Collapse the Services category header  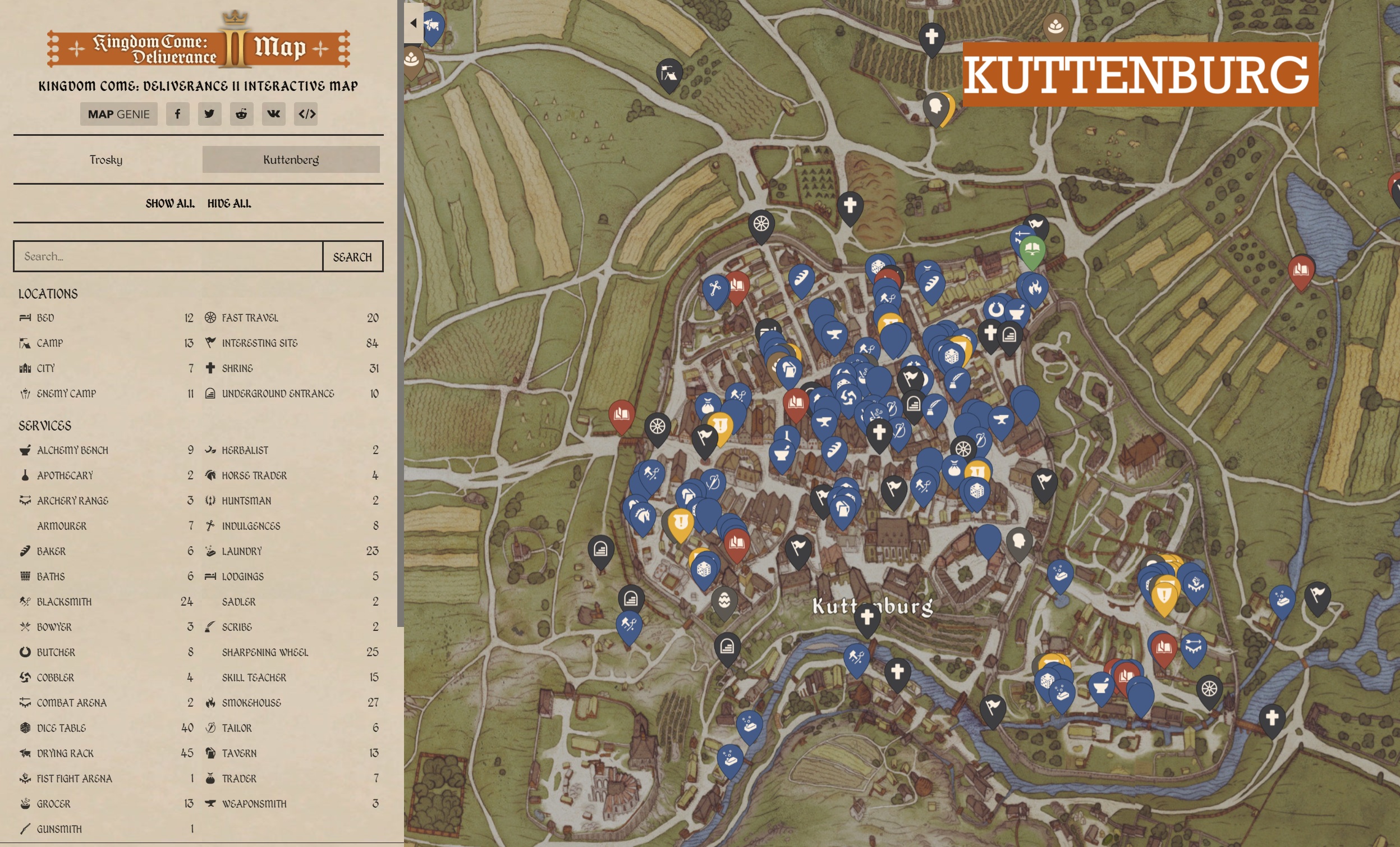[45, 426]
